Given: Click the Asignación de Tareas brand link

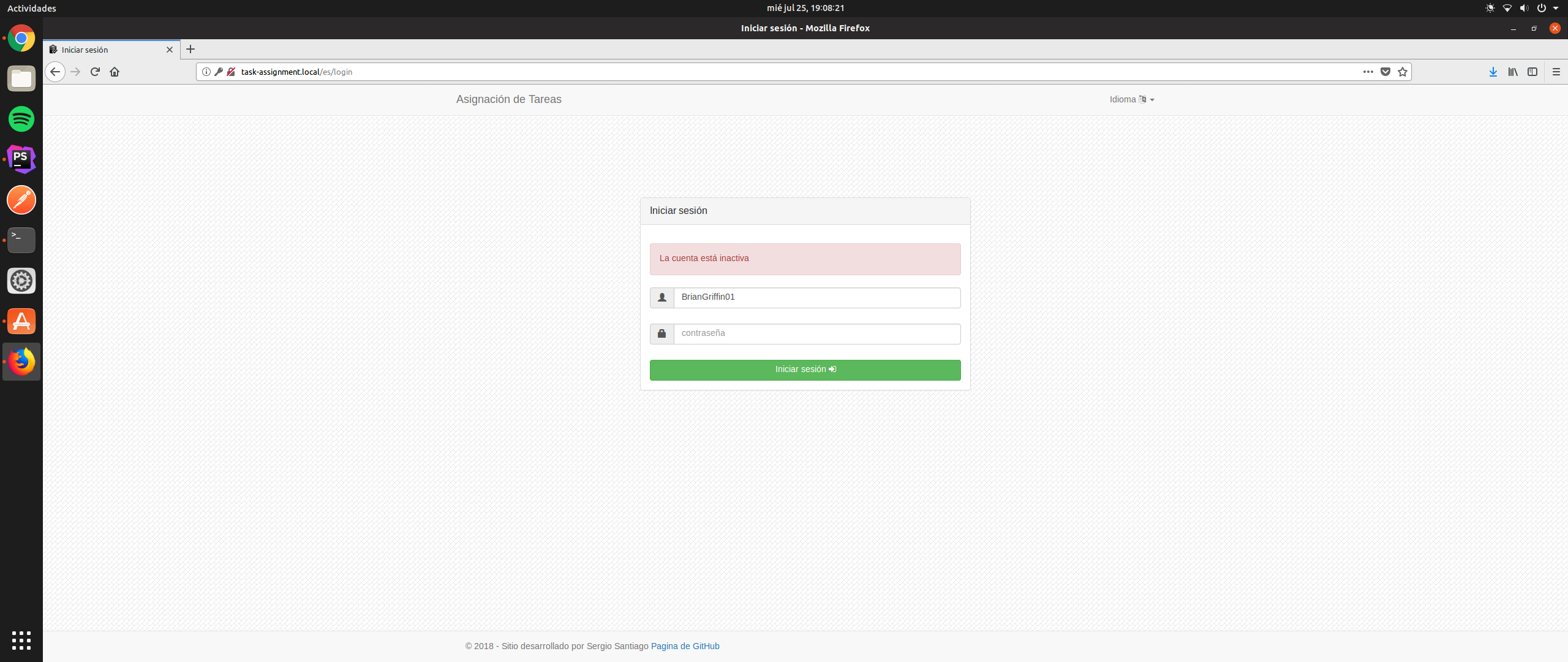Looking at the screenshot, I should 508,99.
